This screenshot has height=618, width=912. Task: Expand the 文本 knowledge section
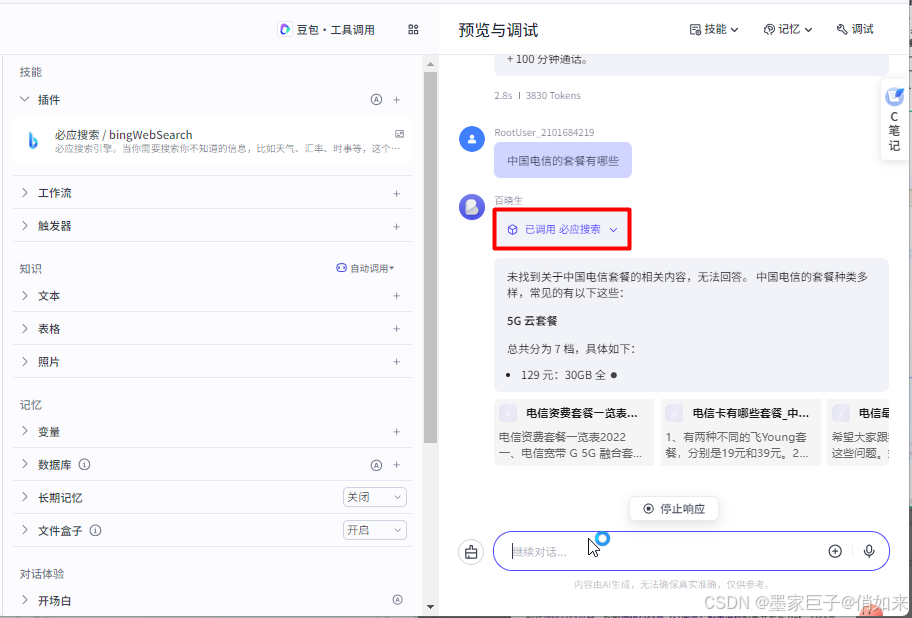(24, 295)
